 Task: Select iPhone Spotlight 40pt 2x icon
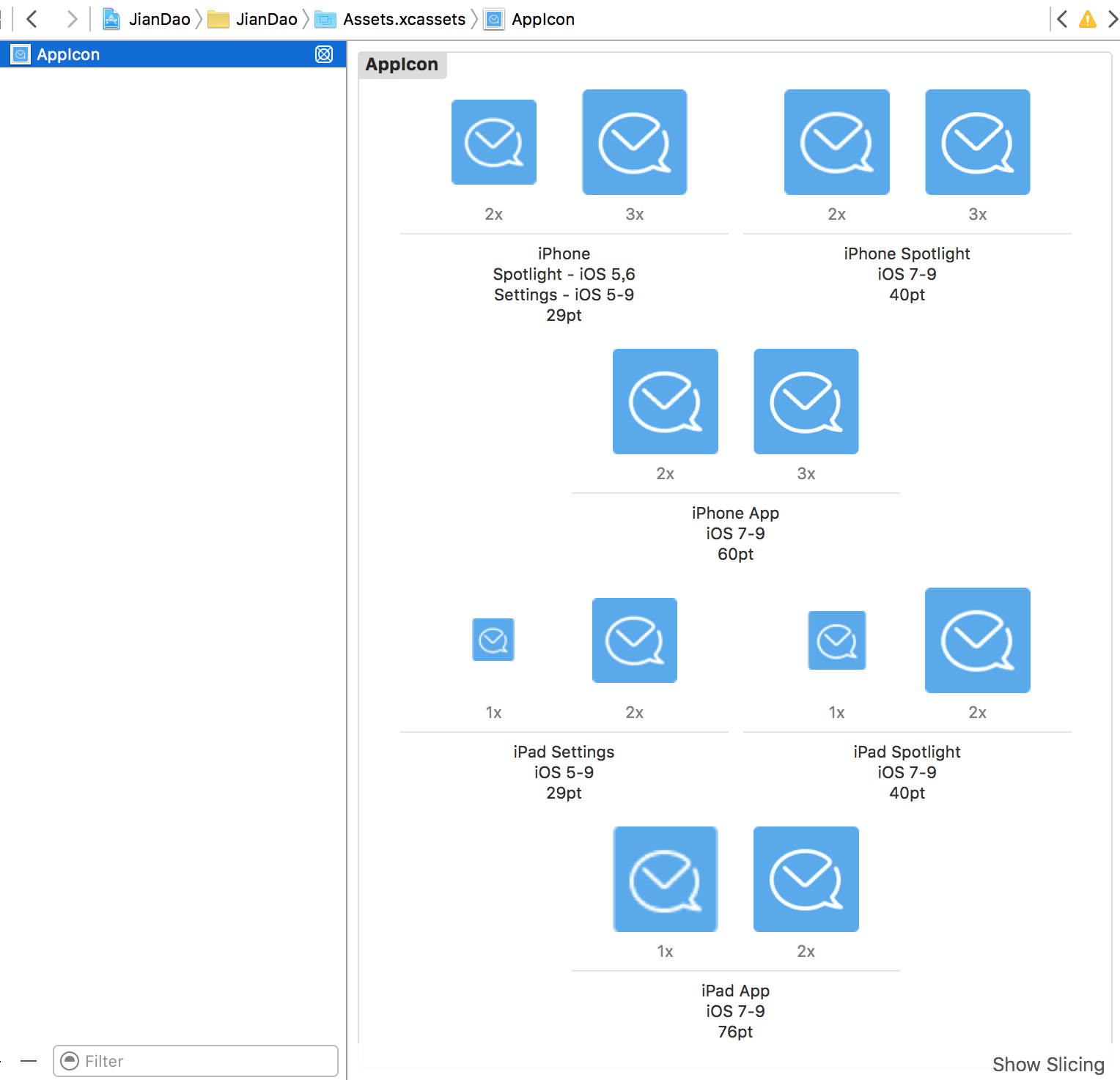pos(837,142)
